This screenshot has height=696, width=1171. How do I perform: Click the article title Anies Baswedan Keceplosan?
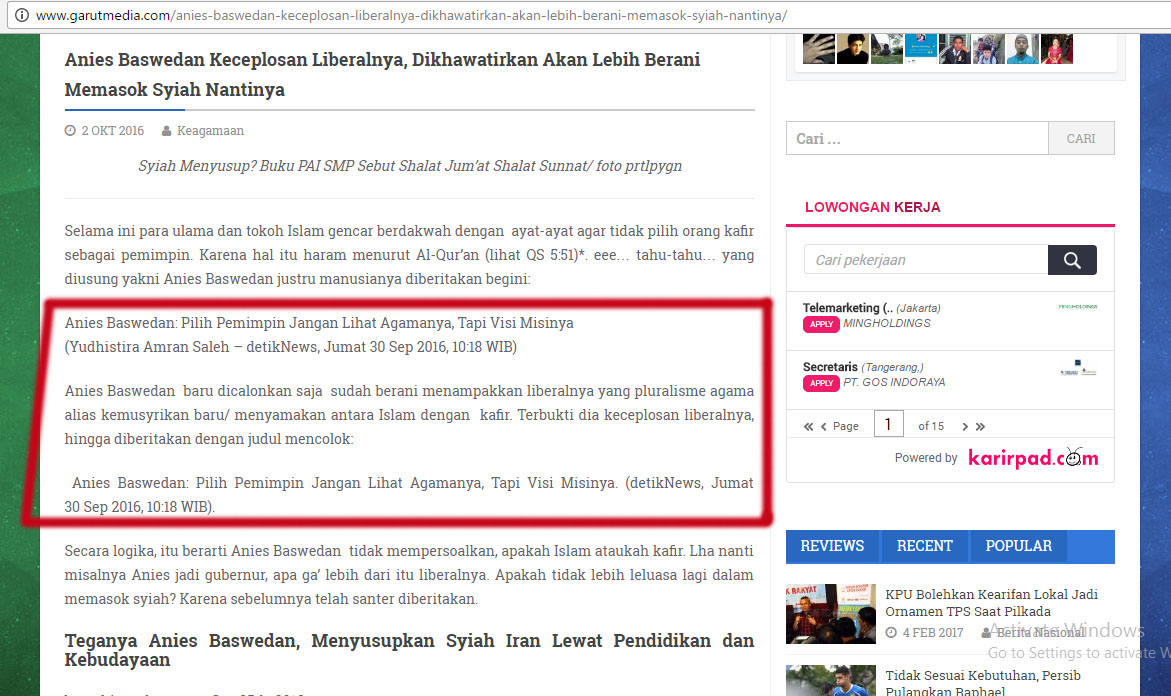click(382, 74)
